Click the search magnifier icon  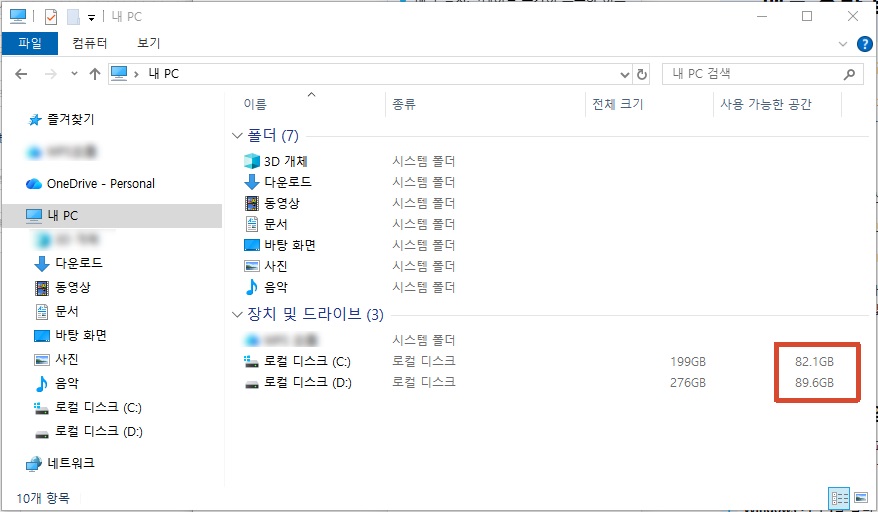click(x=849, y=74)
